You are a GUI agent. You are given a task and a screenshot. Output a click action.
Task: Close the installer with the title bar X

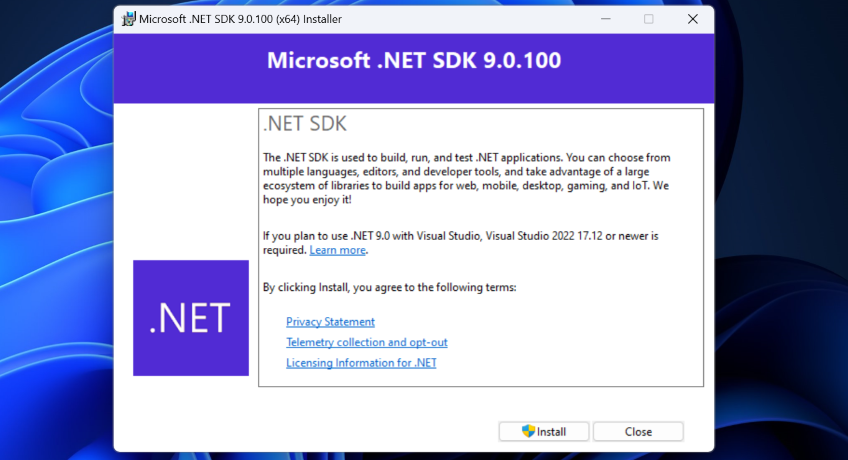point(692,19)
